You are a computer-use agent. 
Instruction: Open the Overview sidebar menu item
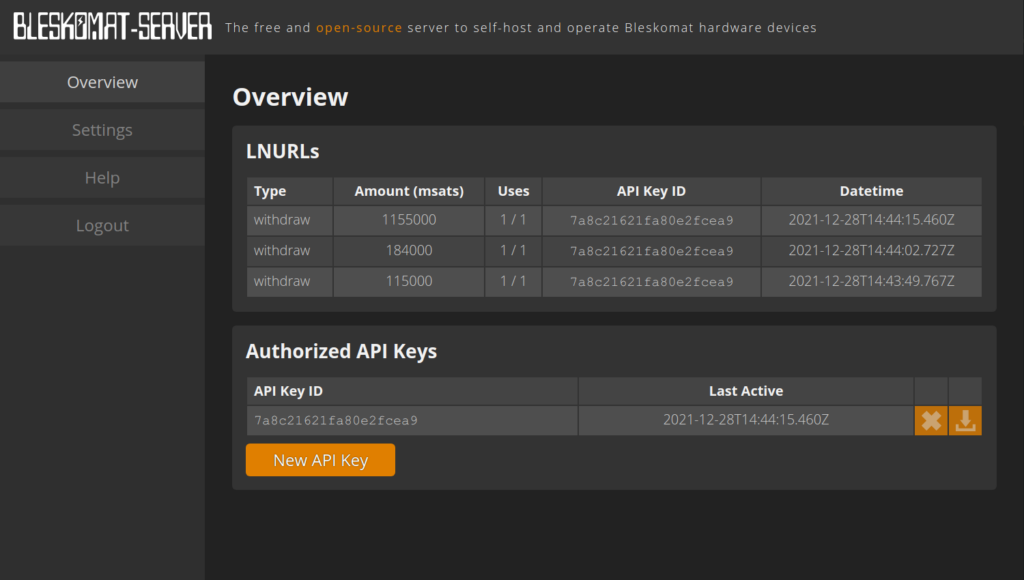(103, 82)
